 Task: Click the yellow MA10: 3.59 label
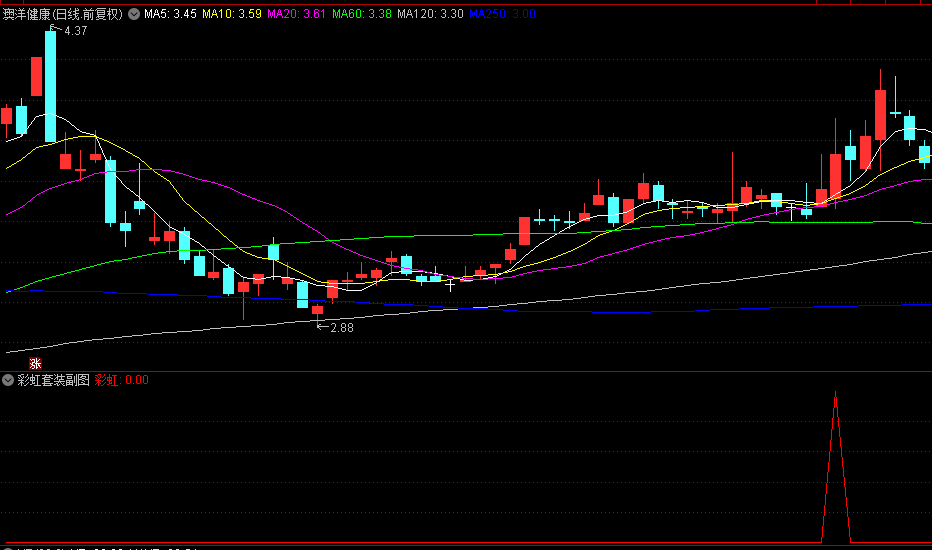pyautogui.click(x=232, y=14)
